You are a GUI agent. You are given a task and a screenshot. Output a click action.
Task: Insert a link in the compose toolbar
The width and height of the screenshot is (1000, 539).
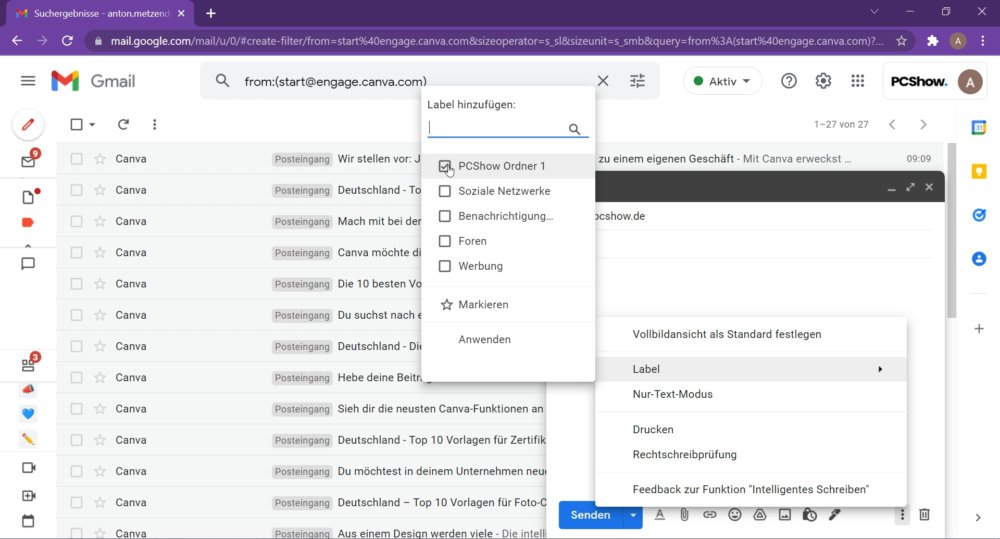(x=709, y=515)
